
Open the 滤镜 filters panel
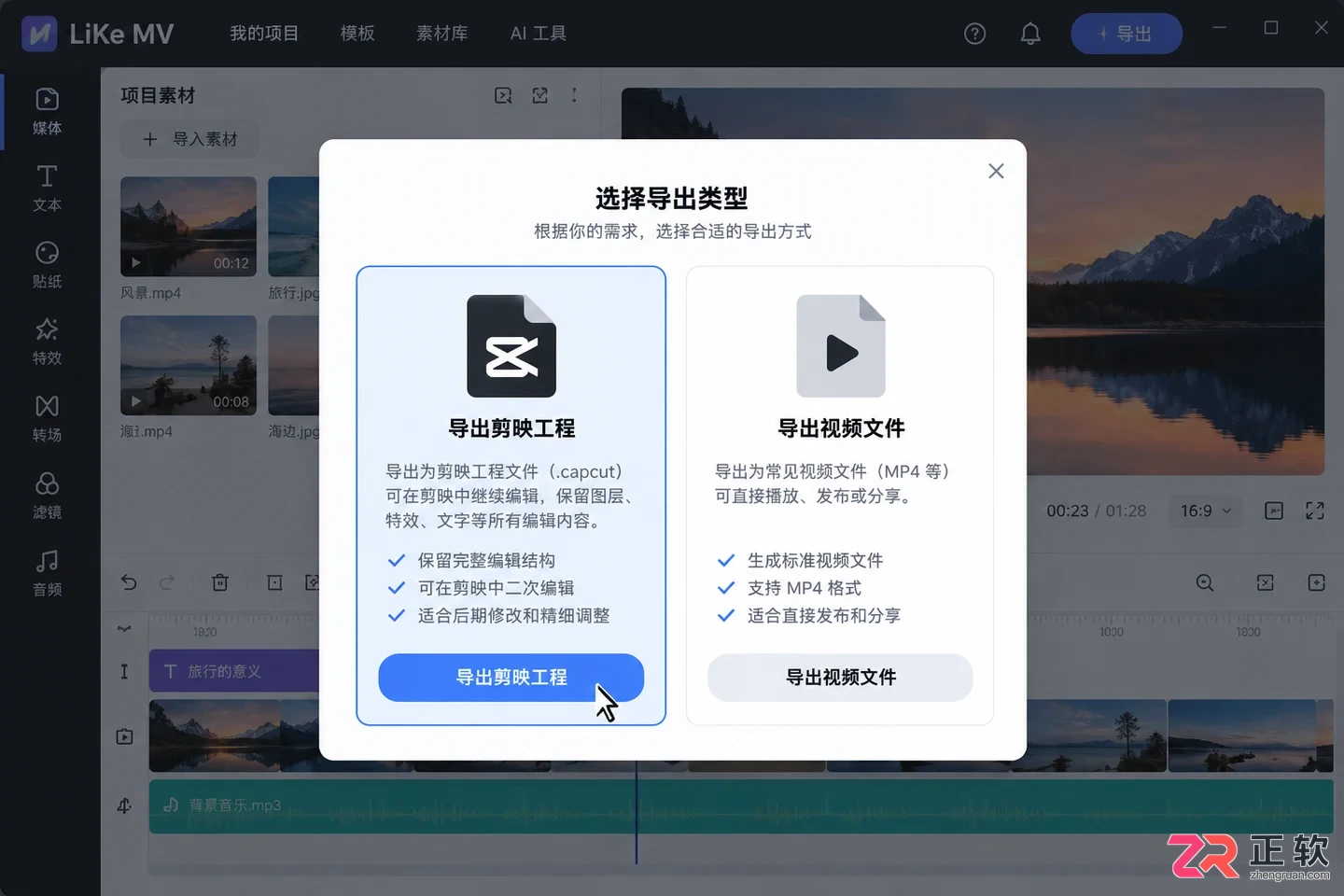[47, 496]
